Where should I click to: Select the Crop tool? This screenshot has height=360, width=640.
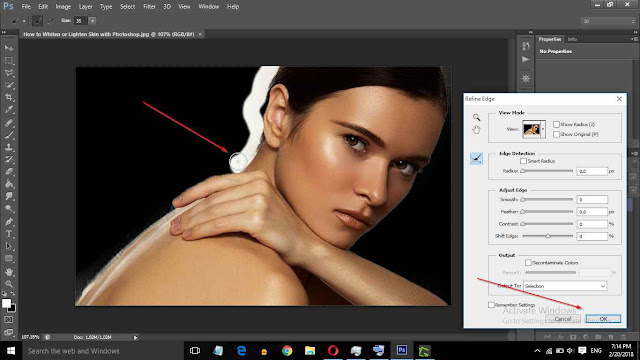[x=9, y=97]
